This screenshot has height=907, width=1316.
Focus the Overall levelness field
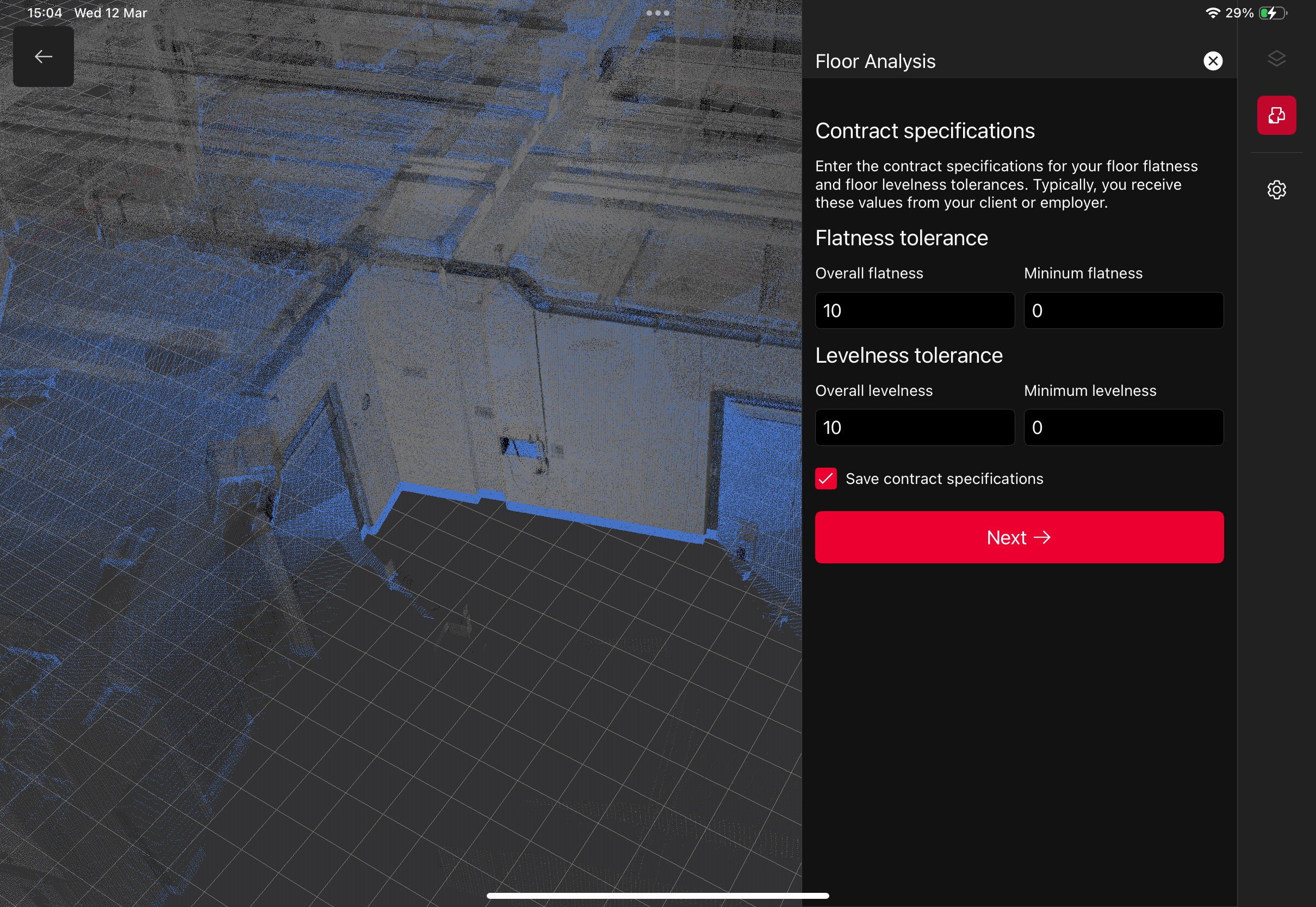coord(914,427)
